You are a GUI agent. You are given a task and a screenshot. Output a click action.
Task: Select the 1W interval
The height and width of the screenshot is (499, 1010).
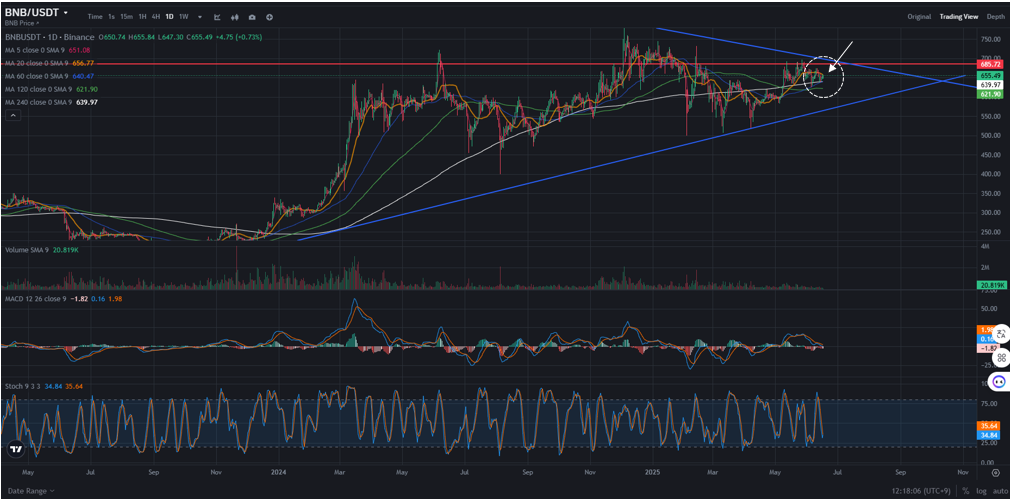184,17
